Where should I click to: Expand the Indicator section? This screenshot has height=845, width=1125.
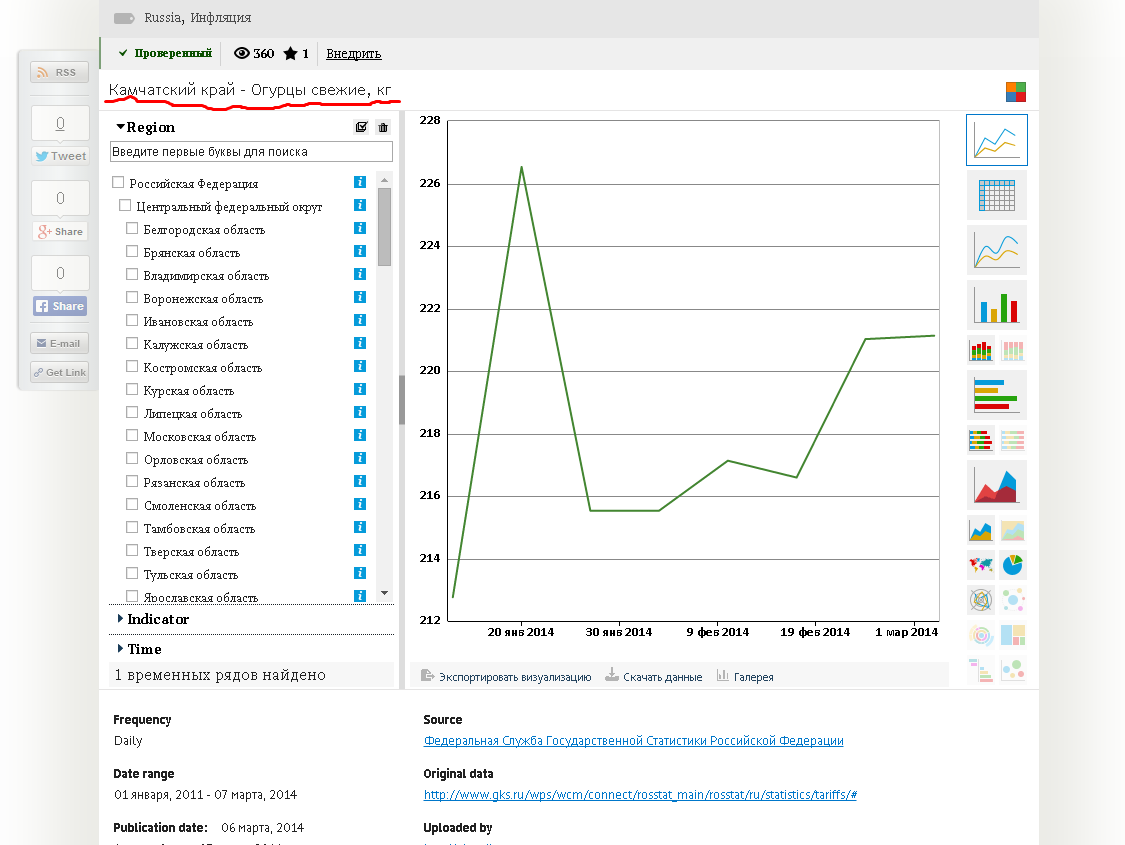[x=153, y=619]
